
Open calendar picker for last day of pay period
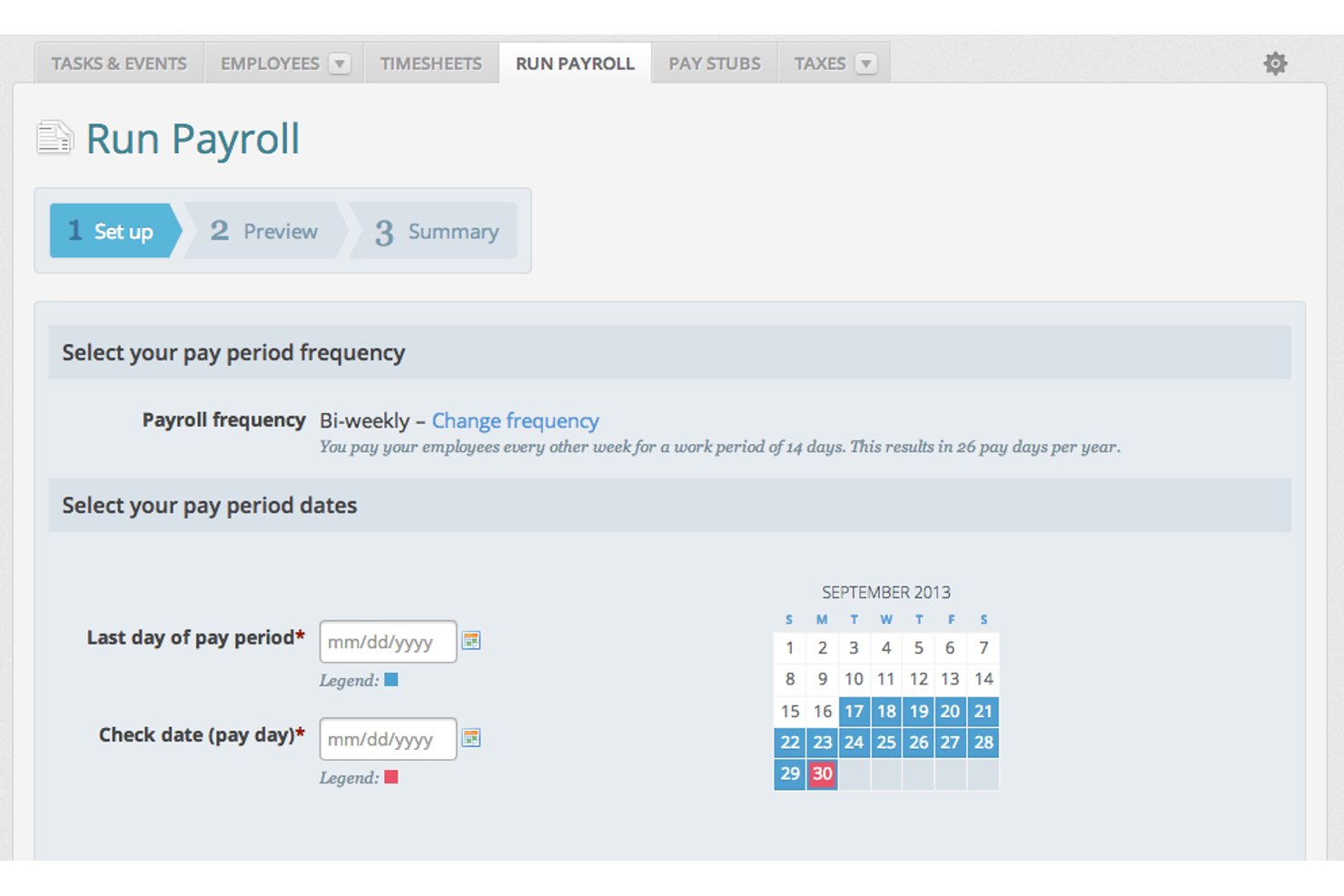point(471,641)
